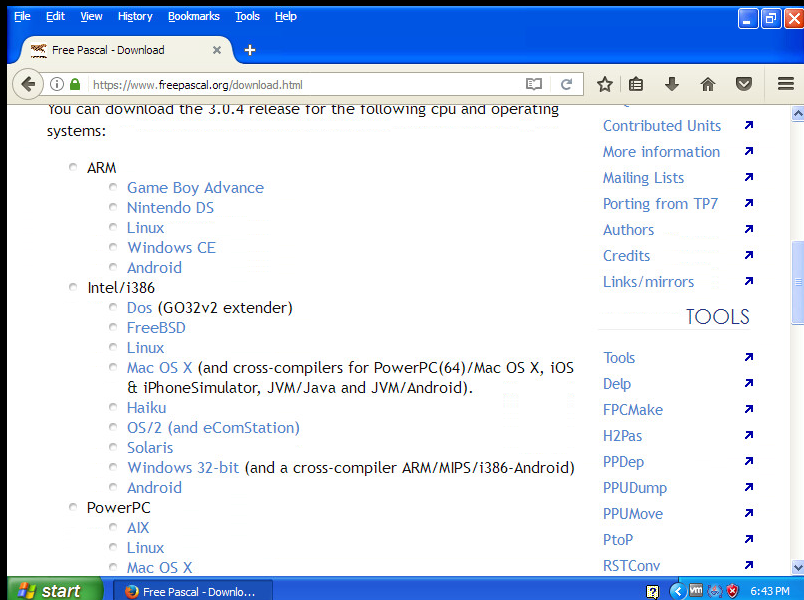Click the 6:43 PM system clock

(770, 591)
